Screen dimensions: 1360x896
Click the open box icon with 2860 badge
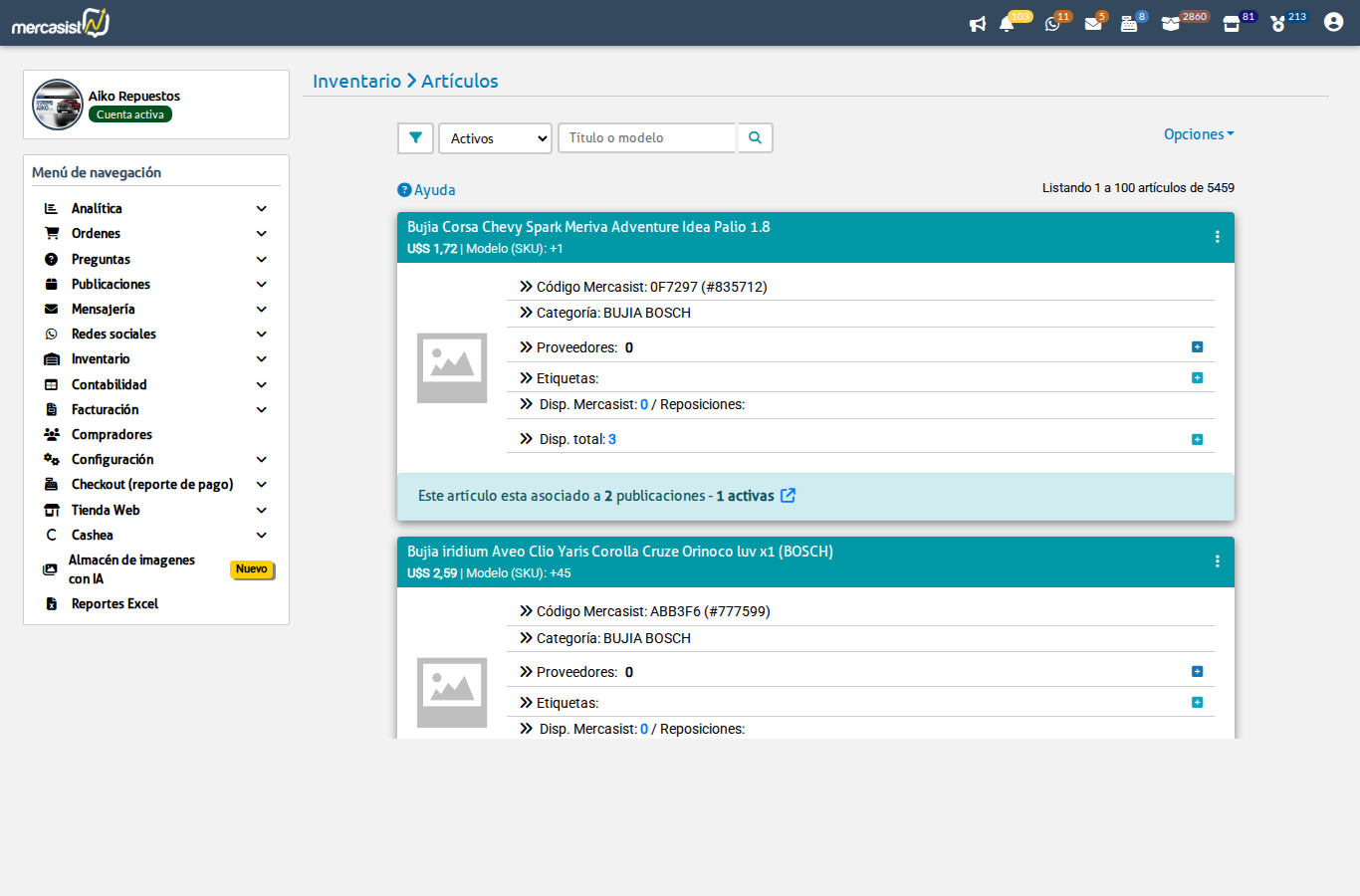[1171, 24]
